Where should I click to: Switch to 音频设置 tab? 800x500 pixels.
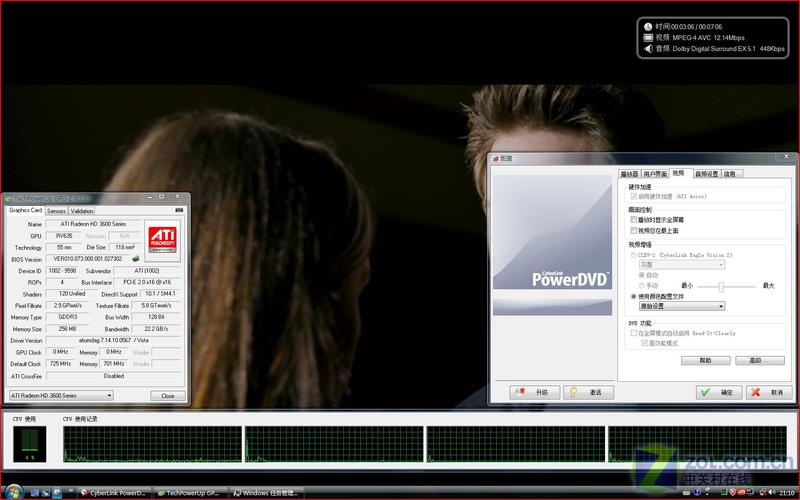[707, 174]
